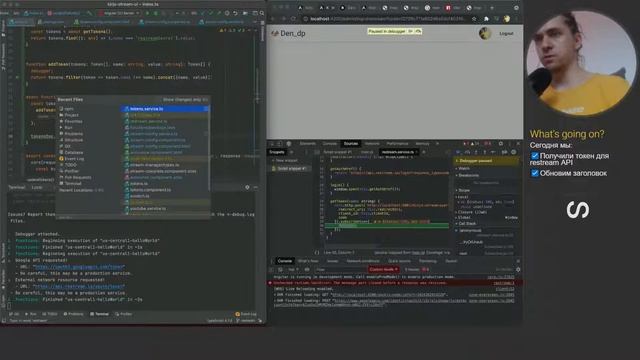
Task: Click New snippet in Snippets pane
Action: (286, 160)
